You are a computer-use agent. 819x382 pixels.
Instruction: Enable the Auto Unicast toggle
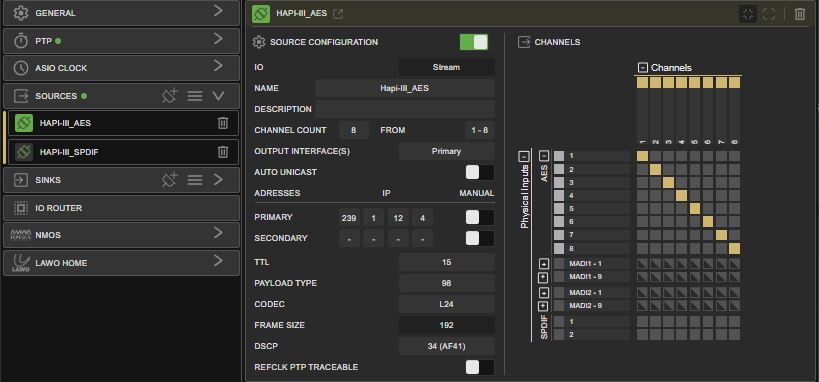pyautogui.click(x=479, y=172)
